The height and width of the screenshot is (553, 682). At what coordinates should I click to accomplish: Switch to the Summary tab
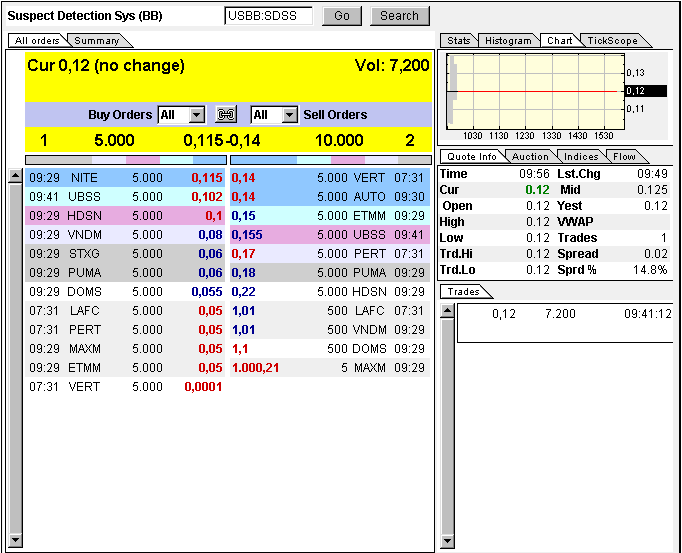tap(97, 41)
